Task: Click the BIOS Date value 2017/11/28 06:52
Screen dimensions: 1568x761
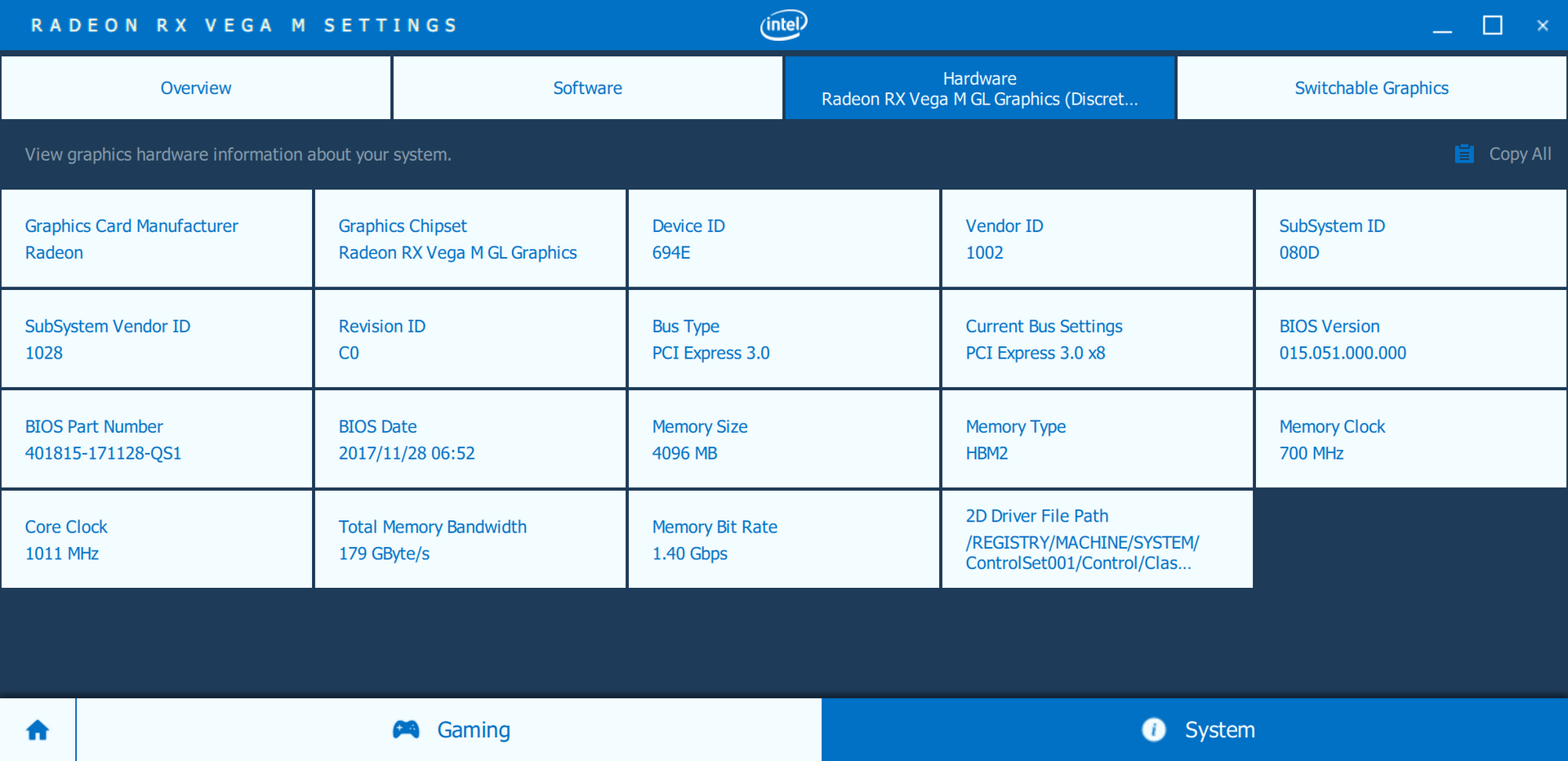Action: click(407, 454)
